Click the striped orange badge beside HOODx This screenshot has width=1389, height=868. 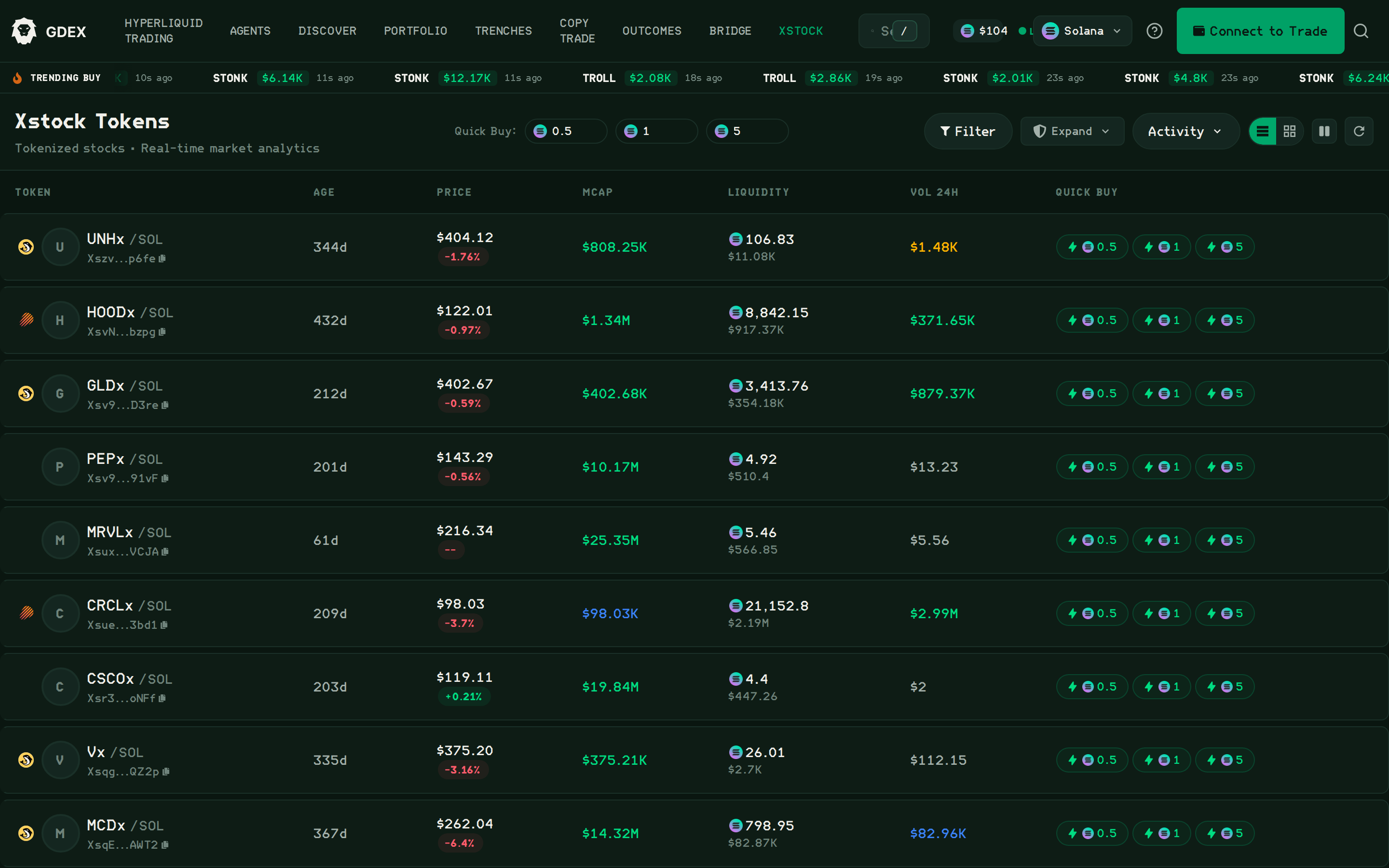pos(27,320)
